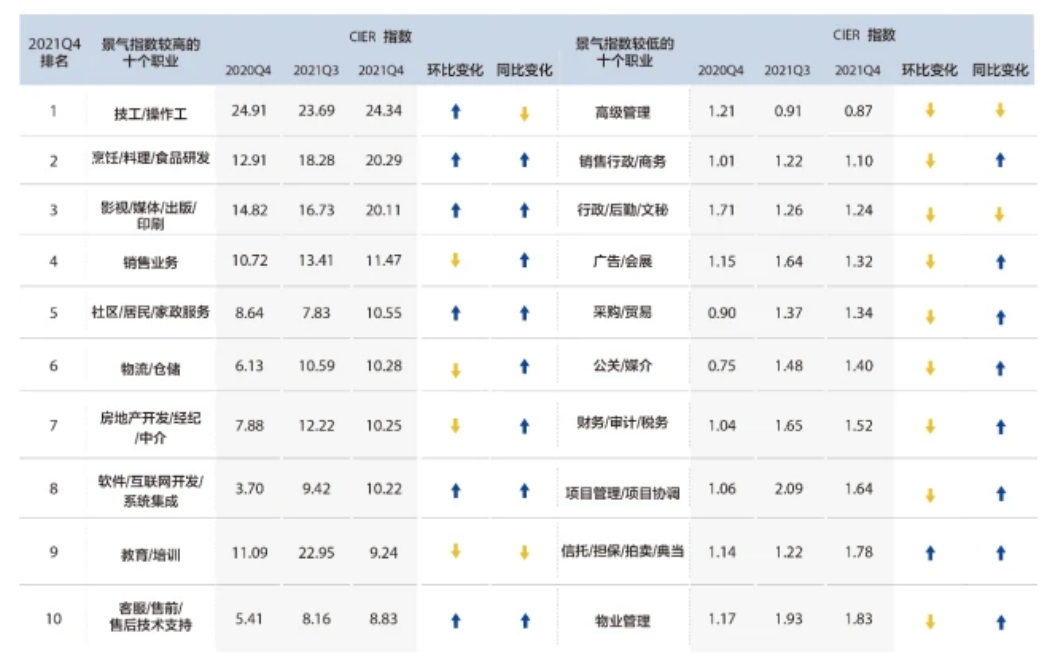Click the yellow 同比变化 down arrow for 行政/后勤/文秘
1061x664 pixels.
click(999, 214)
